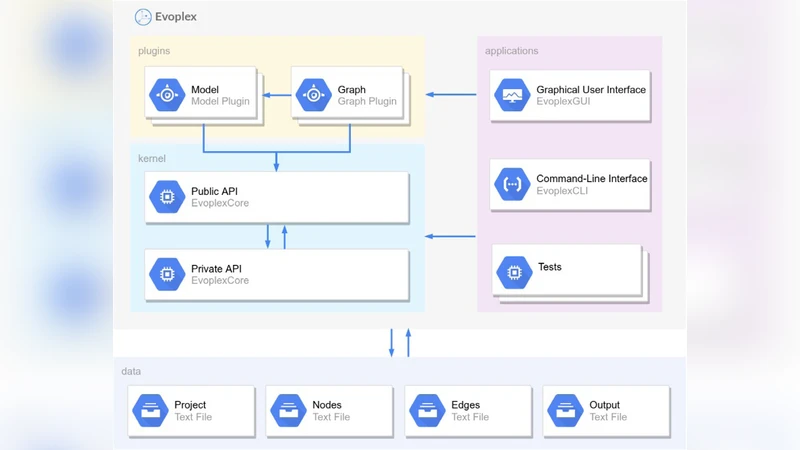The width and height of the screenshot is (800, 450).
Task: Click the 'applications' group label
Action: (x=511, y=50)
